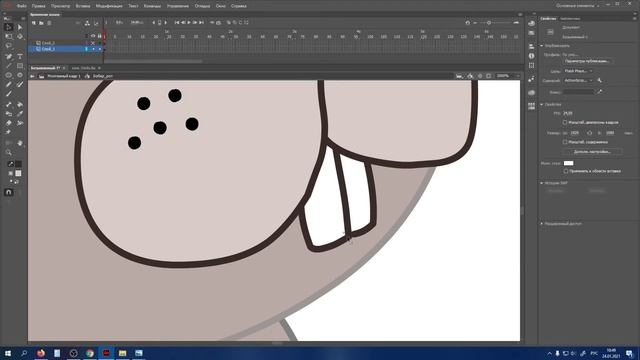Collapse the История SWF section
Viewport: 640px width, 360px height.
(x=542, y=183)
